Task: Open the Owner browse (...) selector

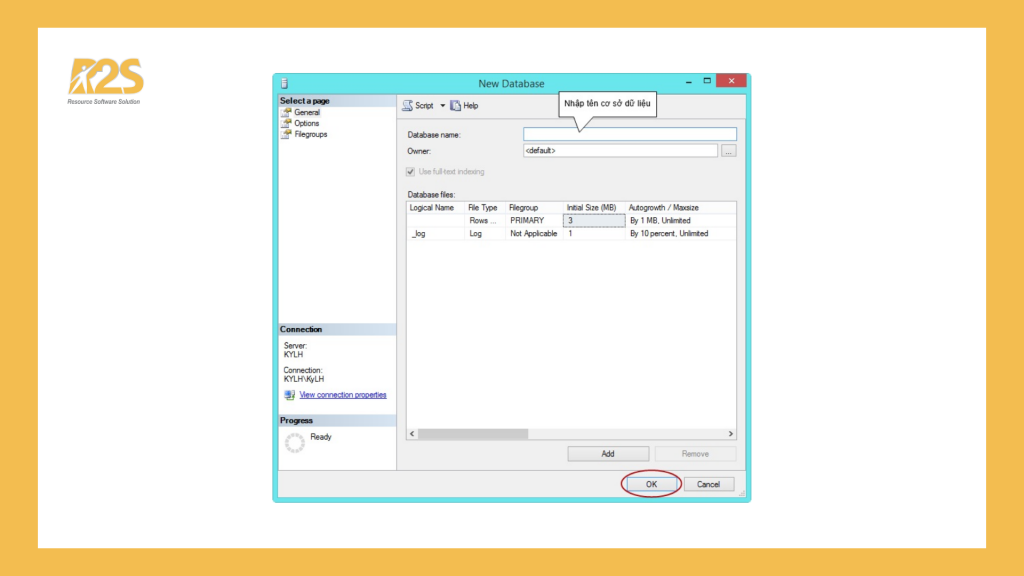Action: pos(728,150)
